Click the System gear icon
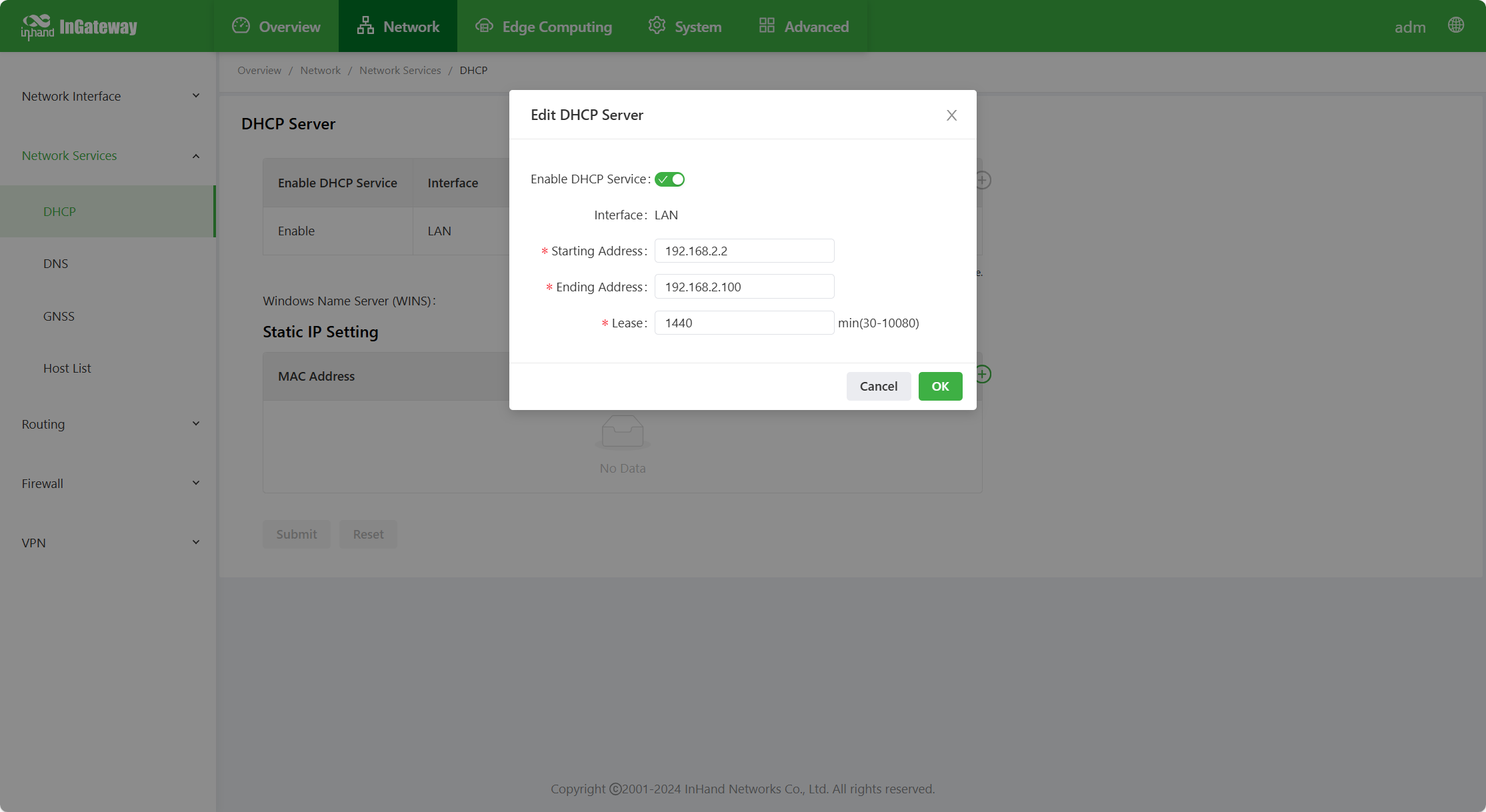Image resolution: width=1486 pixels, height=812 pixels. pyautogui.click(x=657, y=26)
